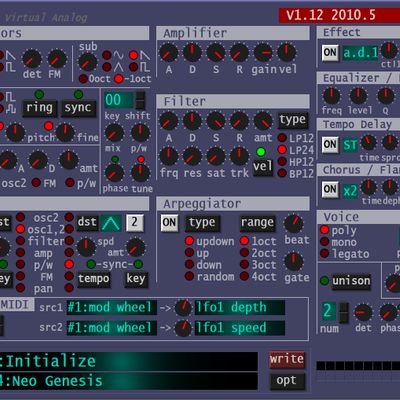This screenshot has height=400, width=400.
Task: Click the Arpeggiator beat knob
Action: [x=294, y=224]
